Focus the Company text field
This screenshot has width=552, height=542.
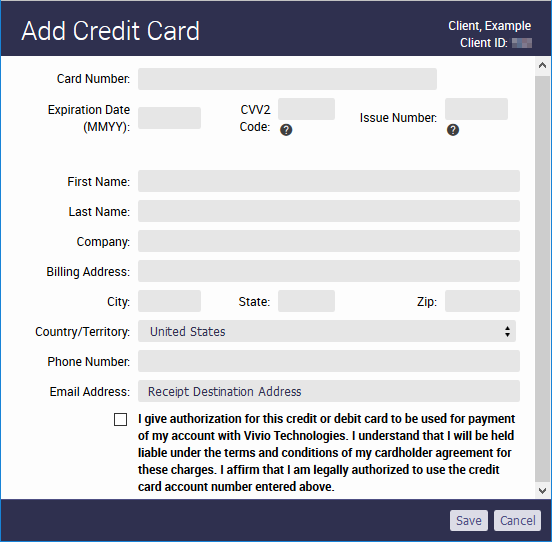tap(329, 241)
